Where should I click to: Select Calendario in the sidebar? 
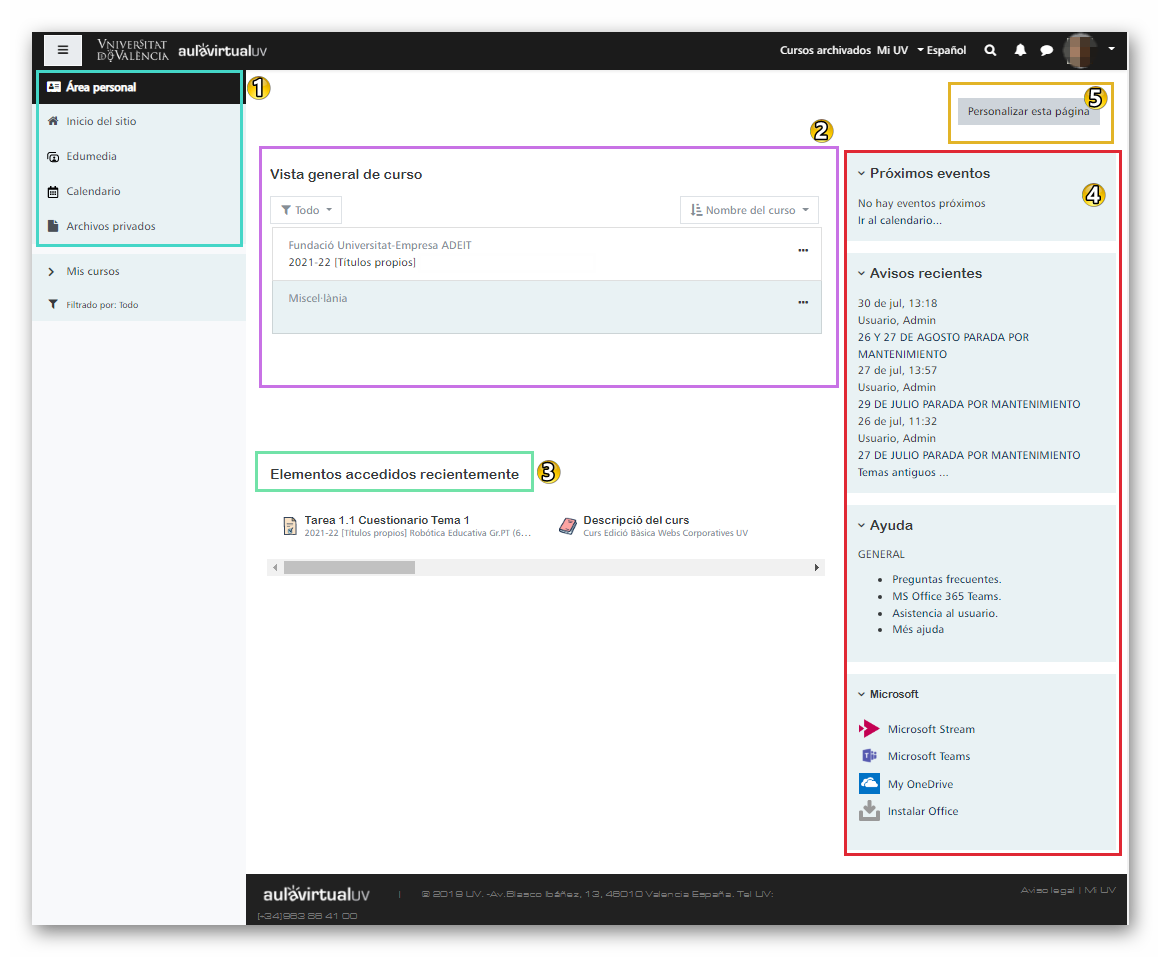93,191
